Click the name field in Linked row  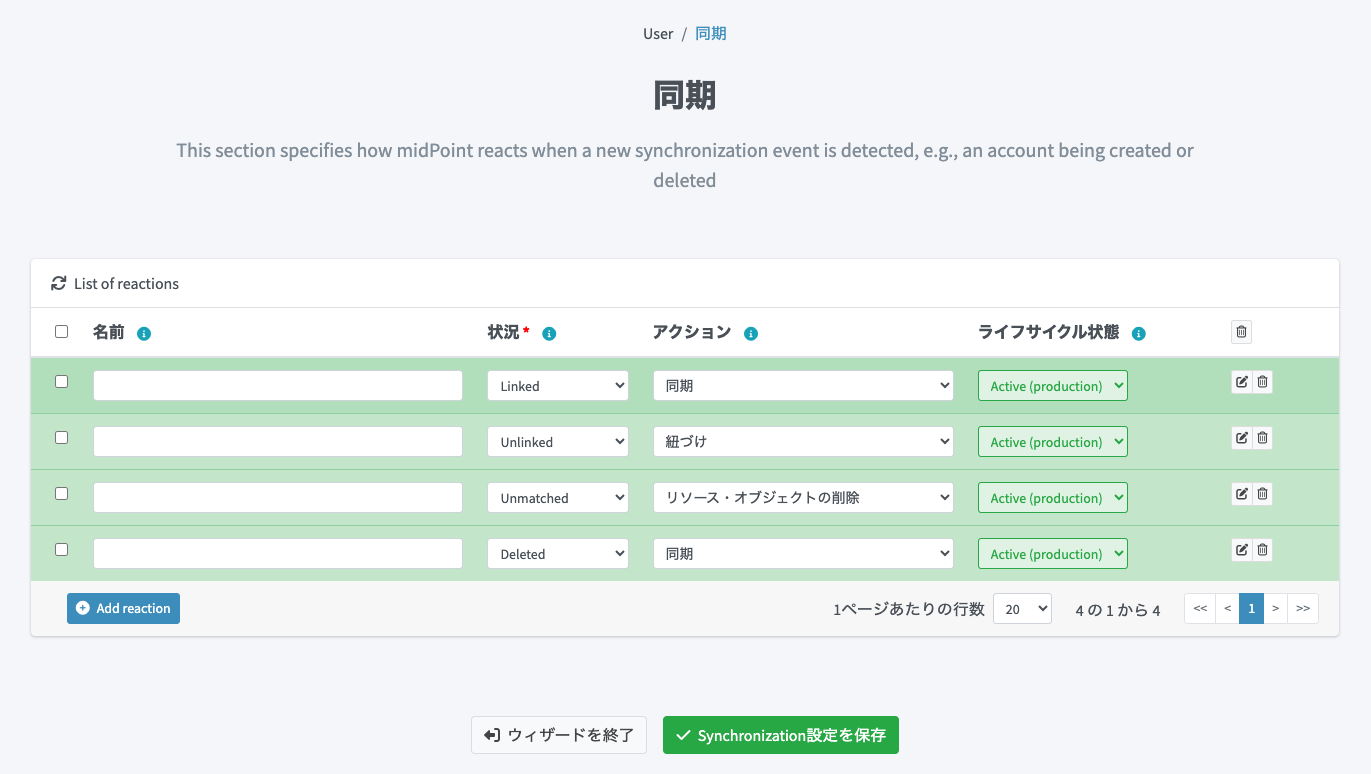point(278,386)
